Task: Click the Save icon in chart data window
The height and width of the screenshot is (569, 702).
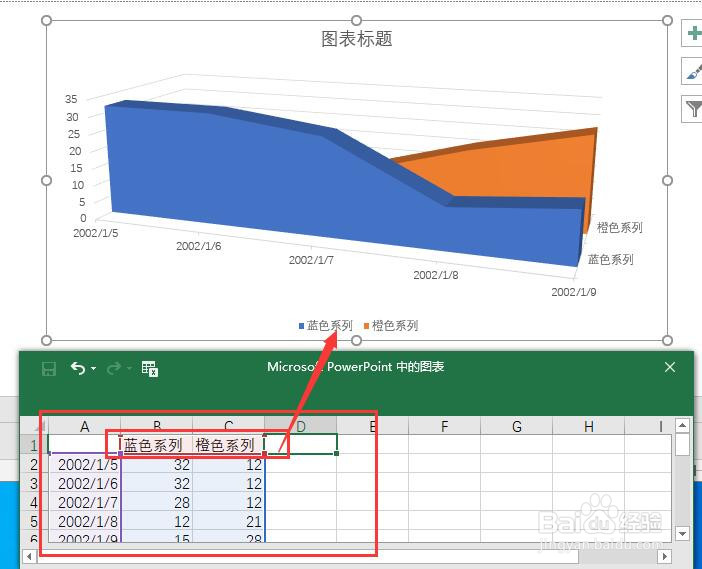Action: point(49,369)
